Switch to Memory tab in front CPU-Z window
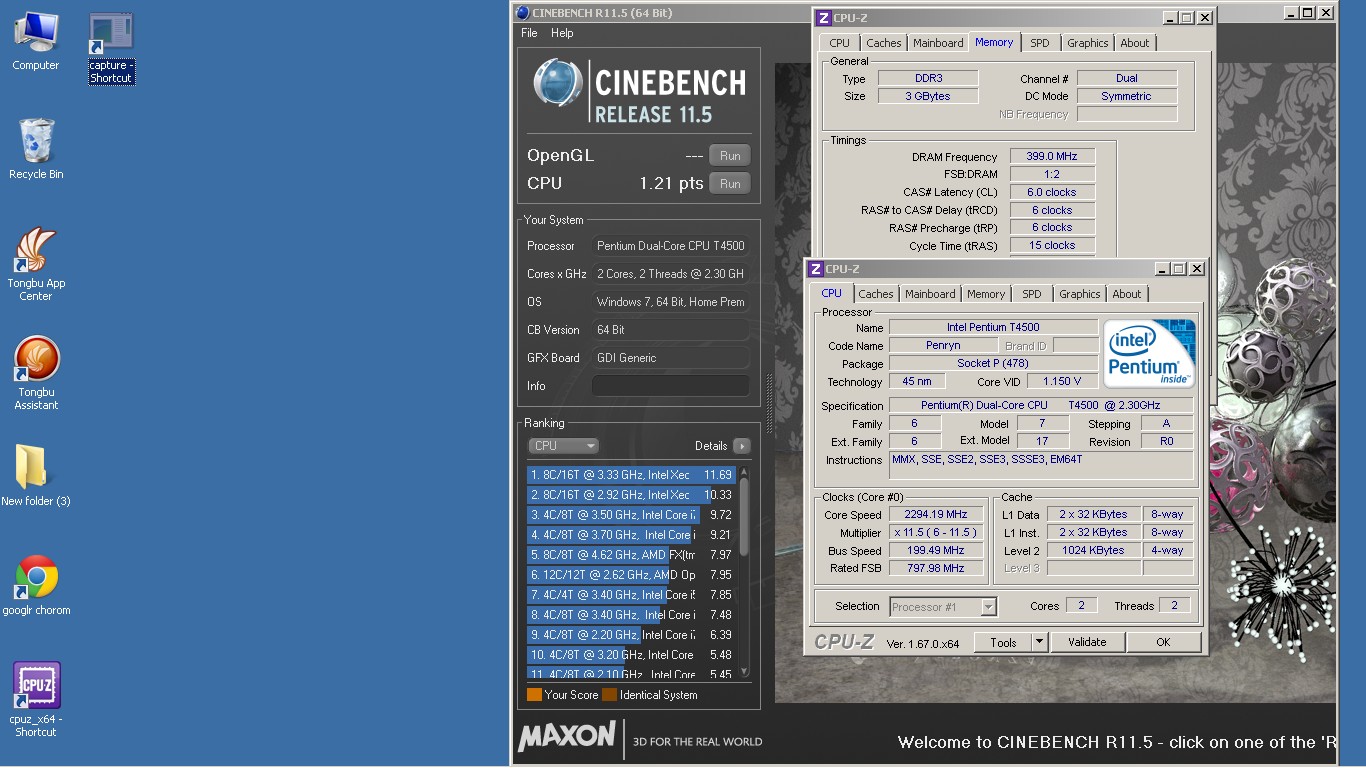Viewport: 1366px width, 768px height. [985, 294]
